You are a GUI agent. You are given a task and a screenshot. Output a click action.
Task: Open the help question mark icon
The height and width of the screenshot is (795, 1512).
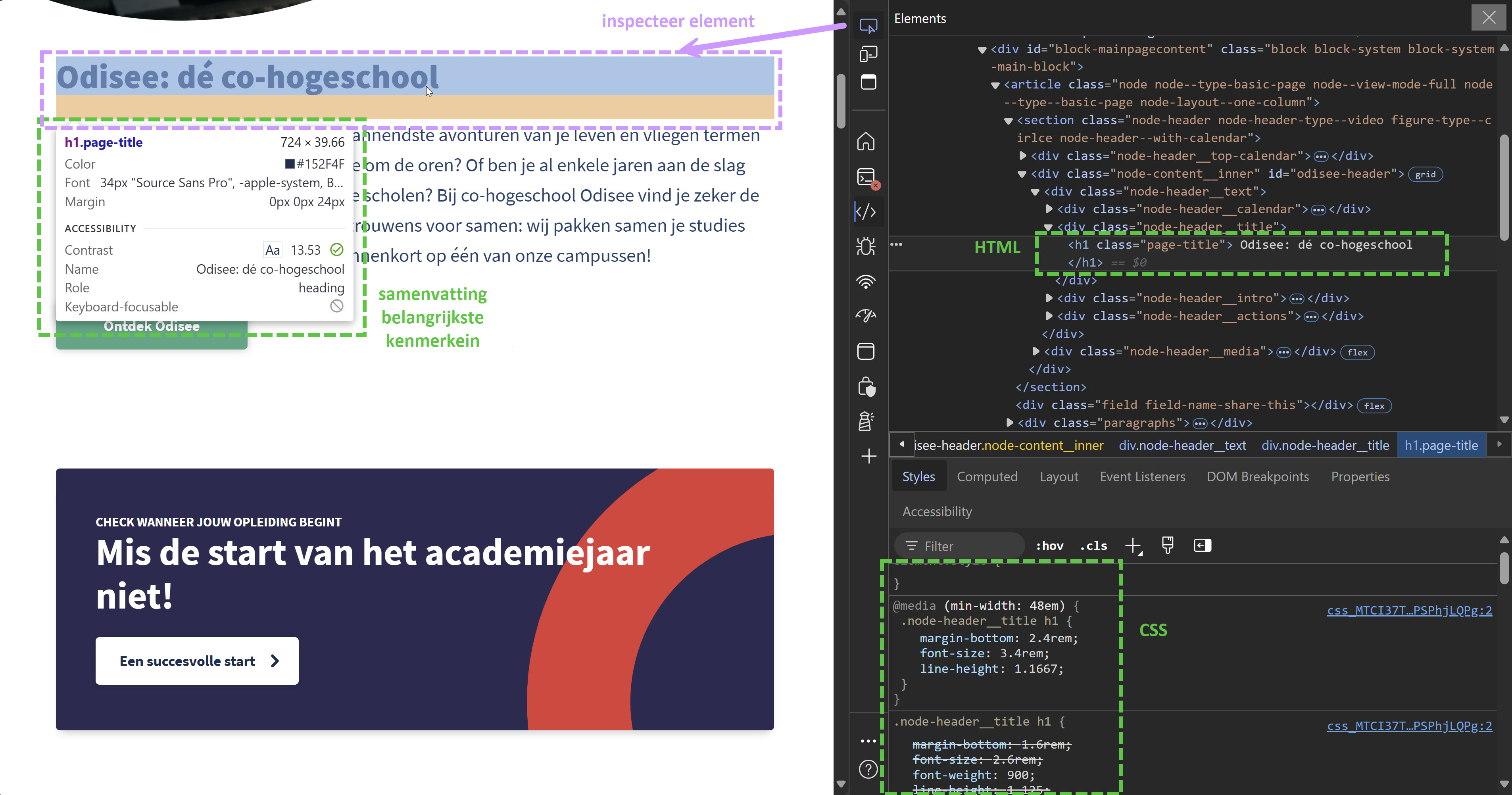868,768
